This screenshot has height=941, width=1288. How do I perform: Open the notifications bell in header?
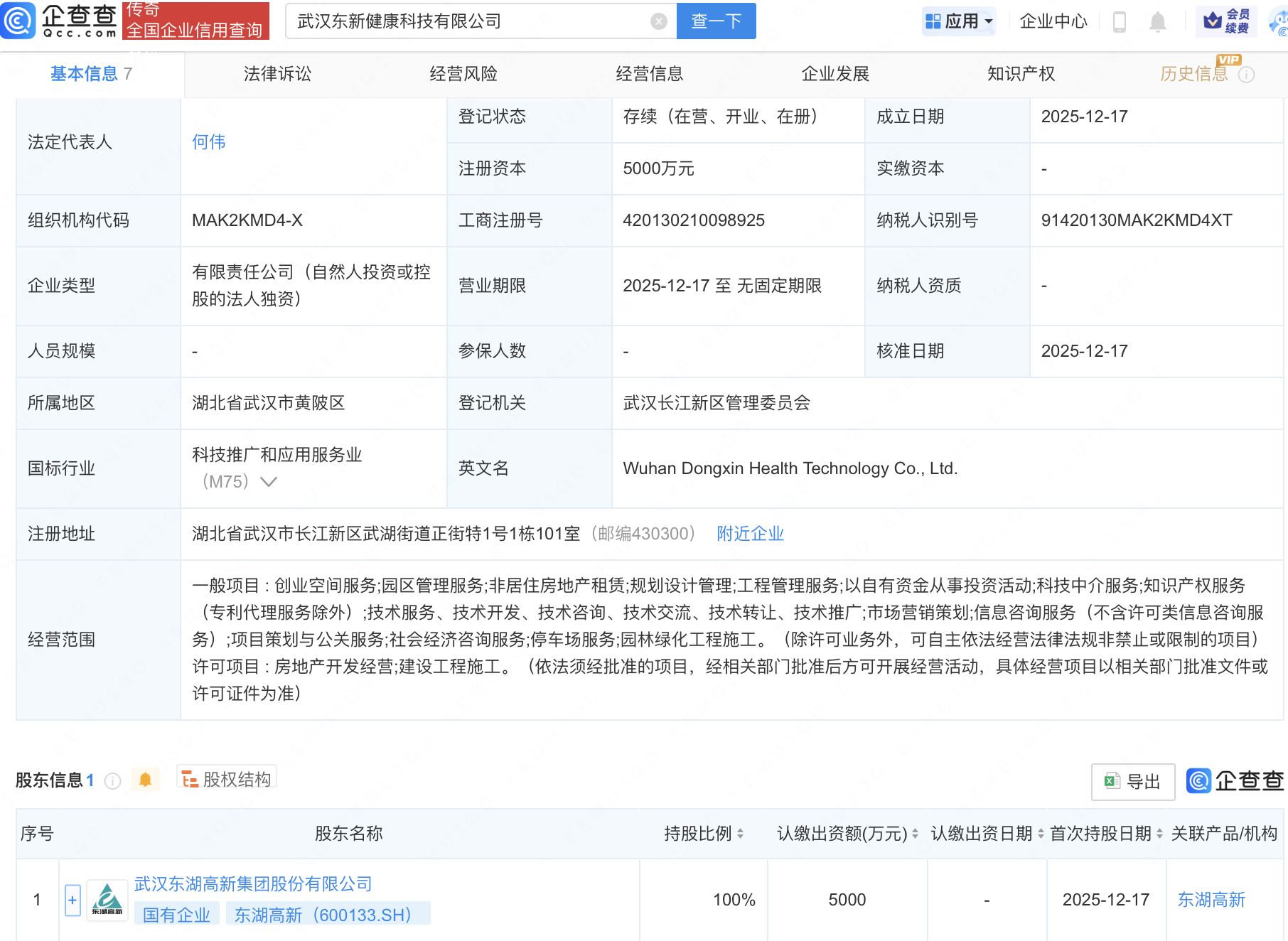pyautogui.click(x=1157, y=21)
